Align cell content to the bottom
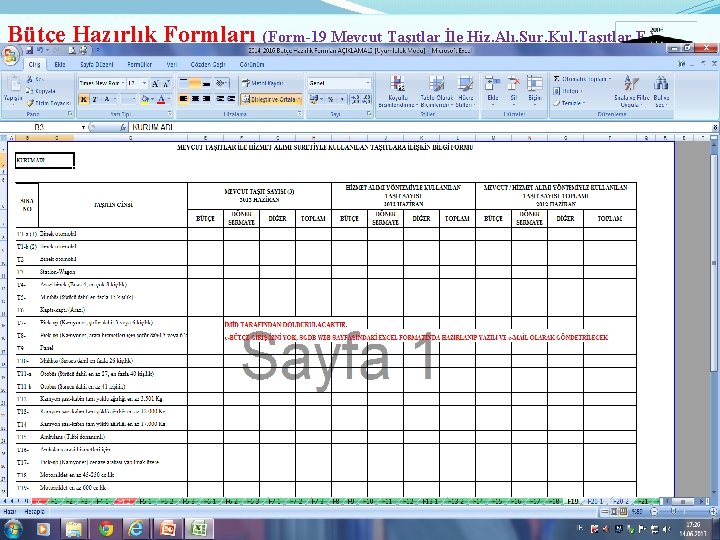This screenshot has height=540, width=720. pos(206,83)
